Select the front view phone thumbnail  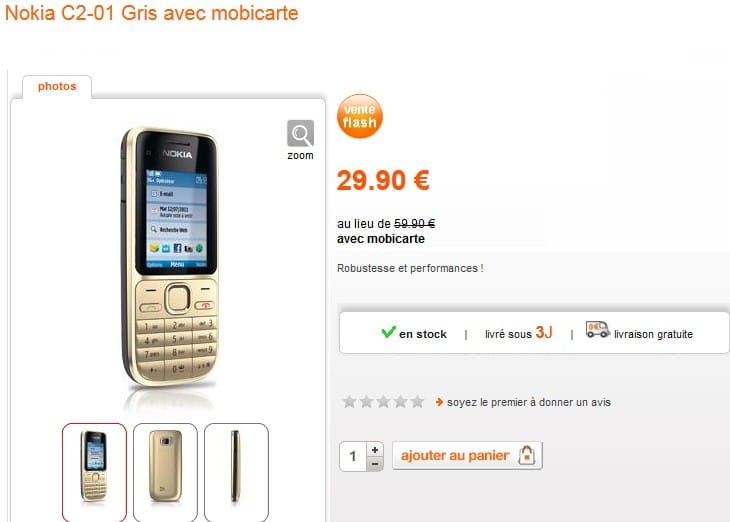coord(94,472)
